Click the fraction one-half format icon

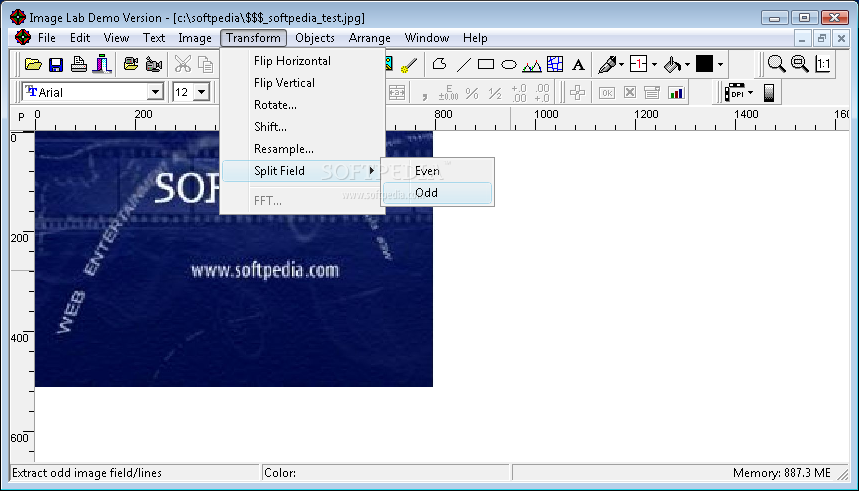pos(495,93)
